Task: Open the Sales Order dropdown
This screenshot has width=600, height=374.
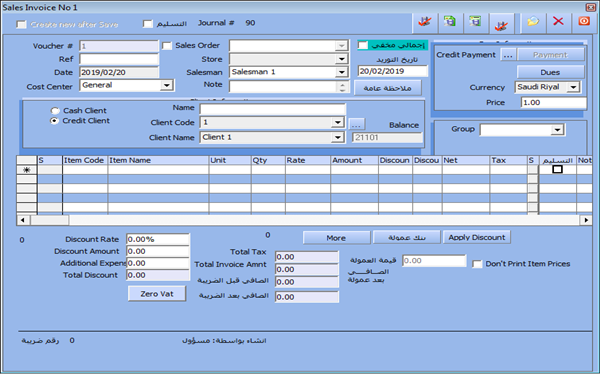Action: 341,46
